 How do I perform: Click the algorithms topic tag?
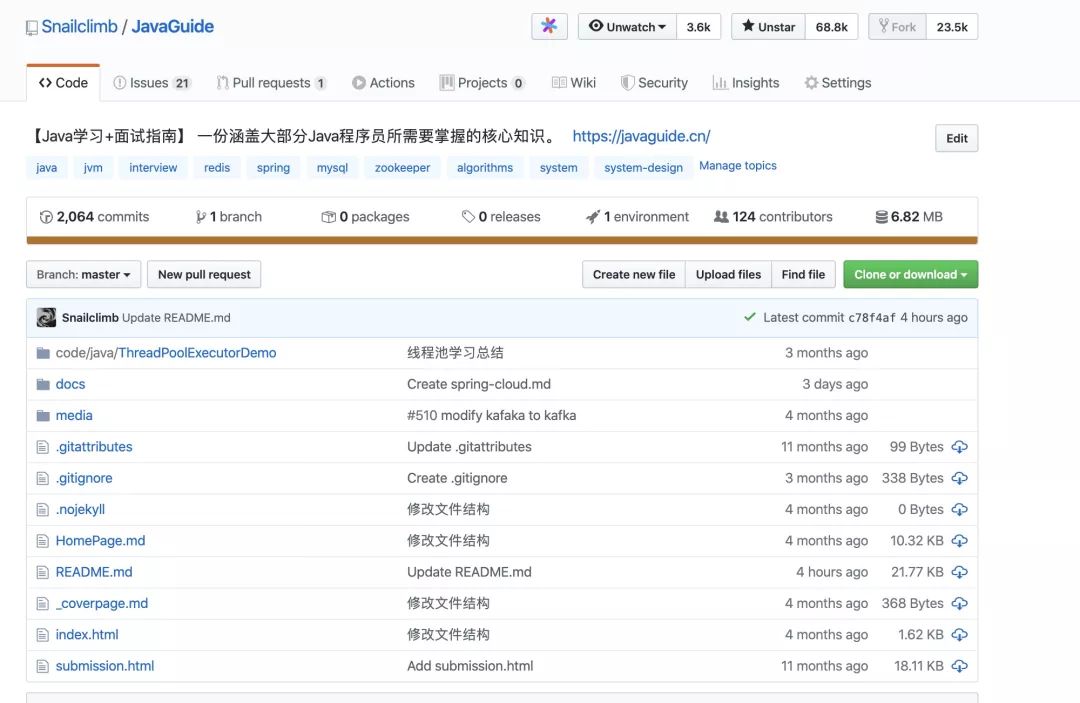[x=485, y=167]
